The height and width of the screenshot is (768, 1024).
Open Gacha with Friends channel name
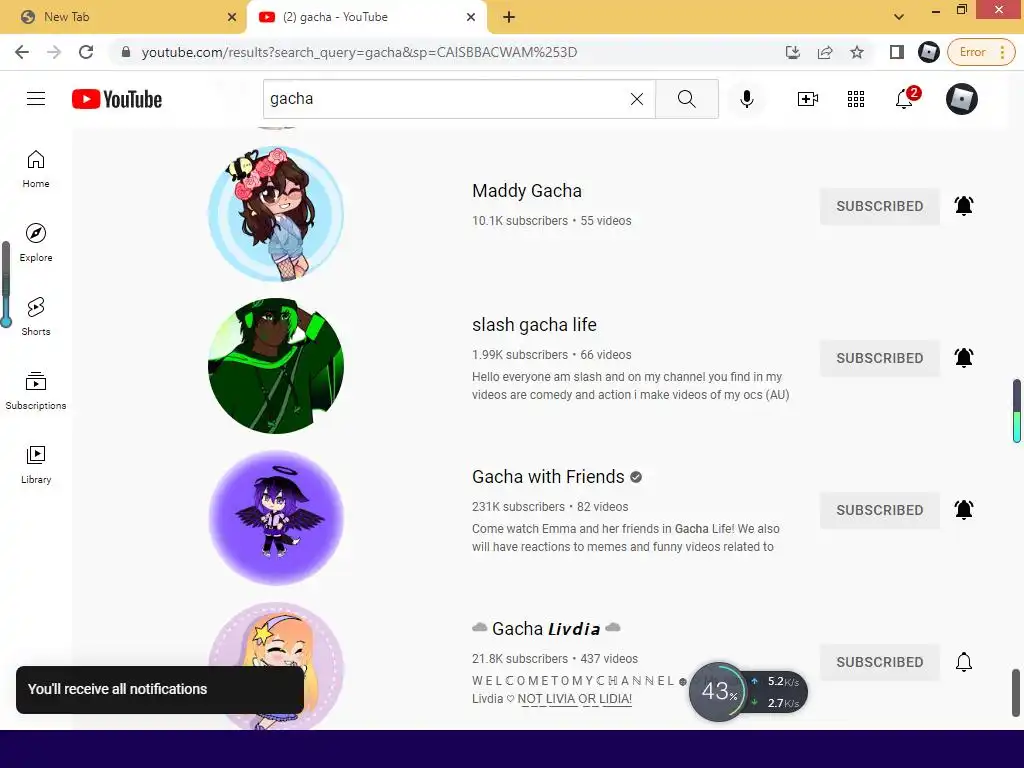tap(548, 477)
